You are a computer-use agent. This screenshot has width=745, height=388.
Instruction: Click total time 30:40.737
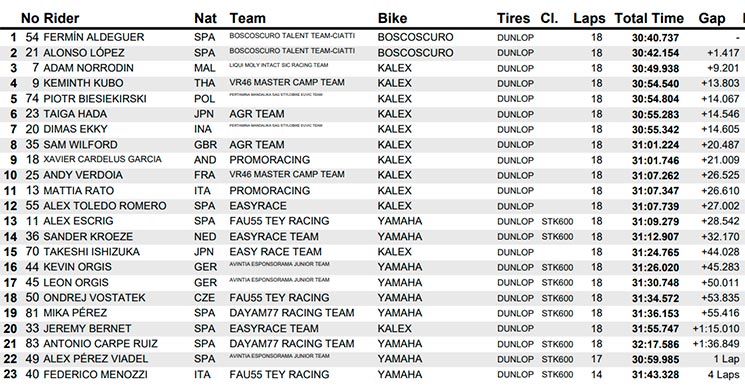655,38
